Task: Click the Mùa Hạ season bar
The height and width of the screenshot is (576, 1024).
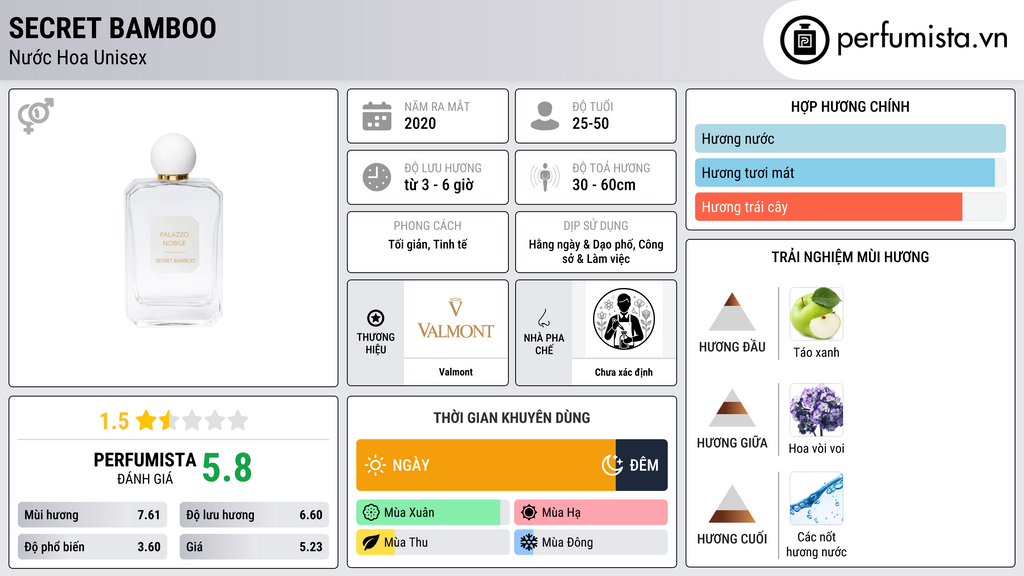Action: click(x=590, y=513)
